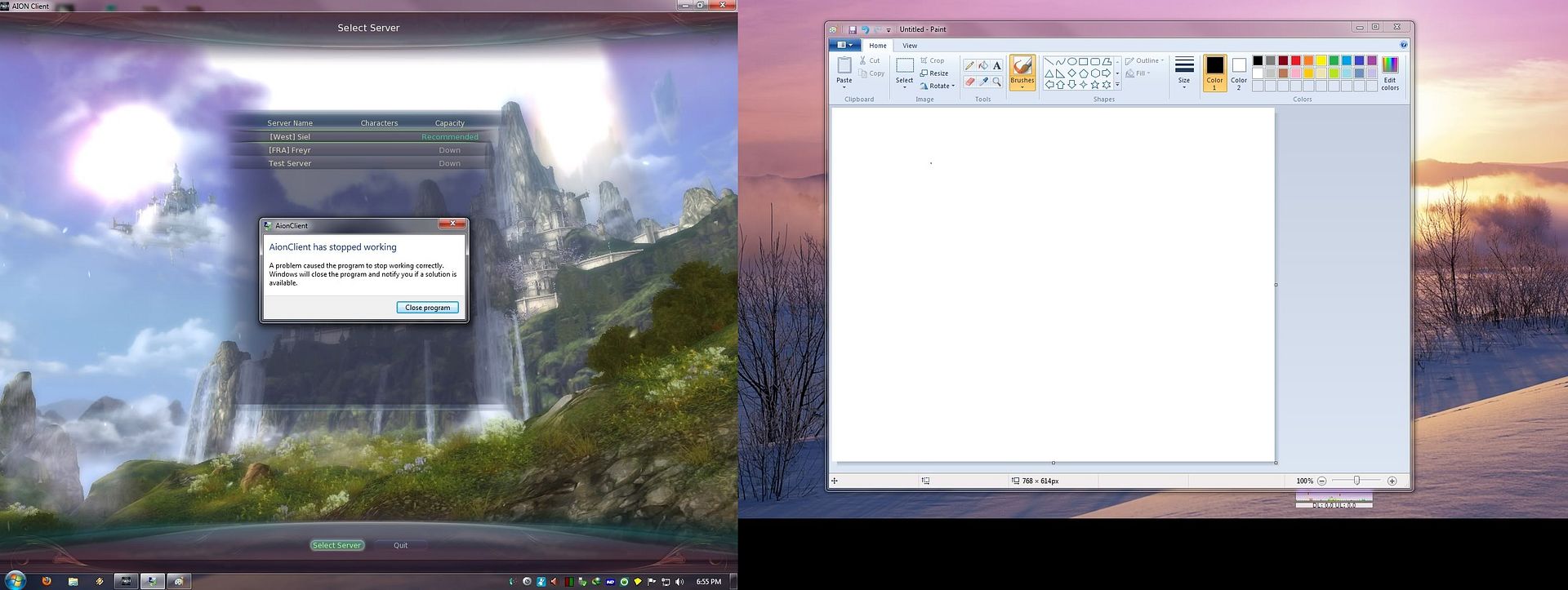Click the taskbar clock showing 6:55 PM
This screenshot has height=590, width=1568.
[x=708, y=582]
